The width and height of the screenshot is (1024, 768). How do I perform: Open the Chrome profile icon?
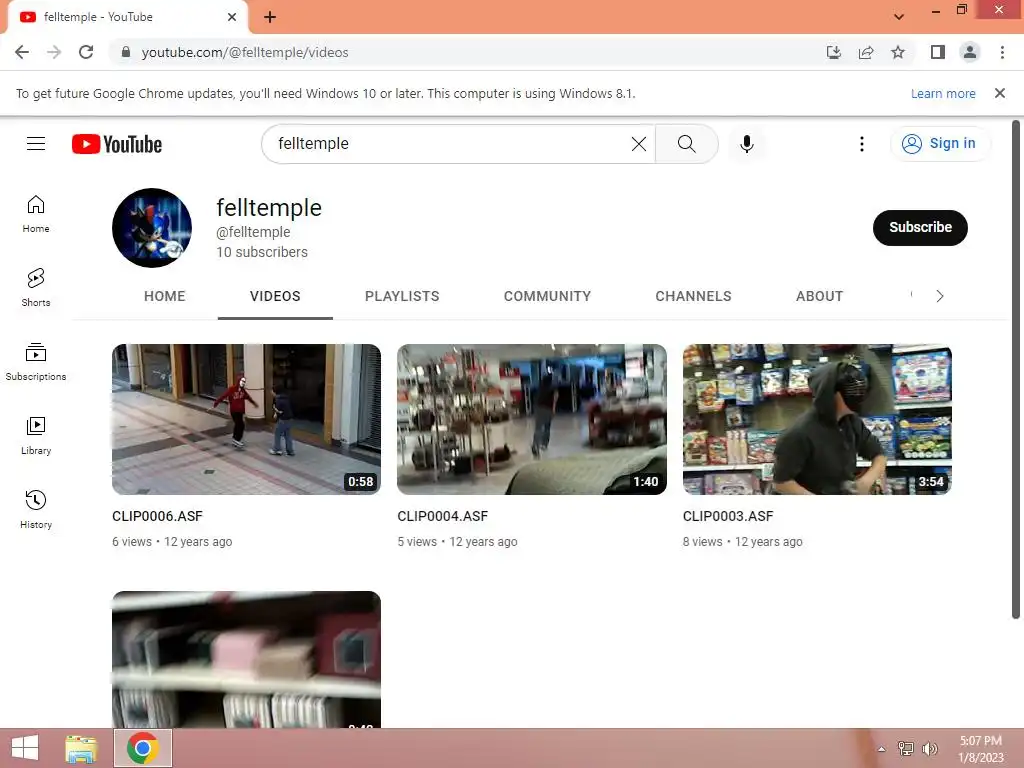[970, 52]
